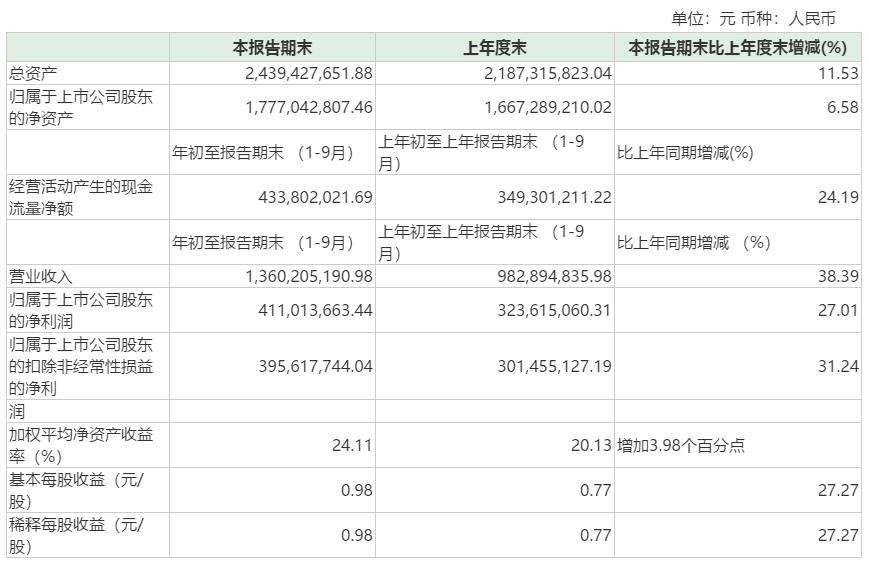Click the 本报告期末 column header
Image resolution: width=869 pixels, height=564 pixels.
pos(272,47)
